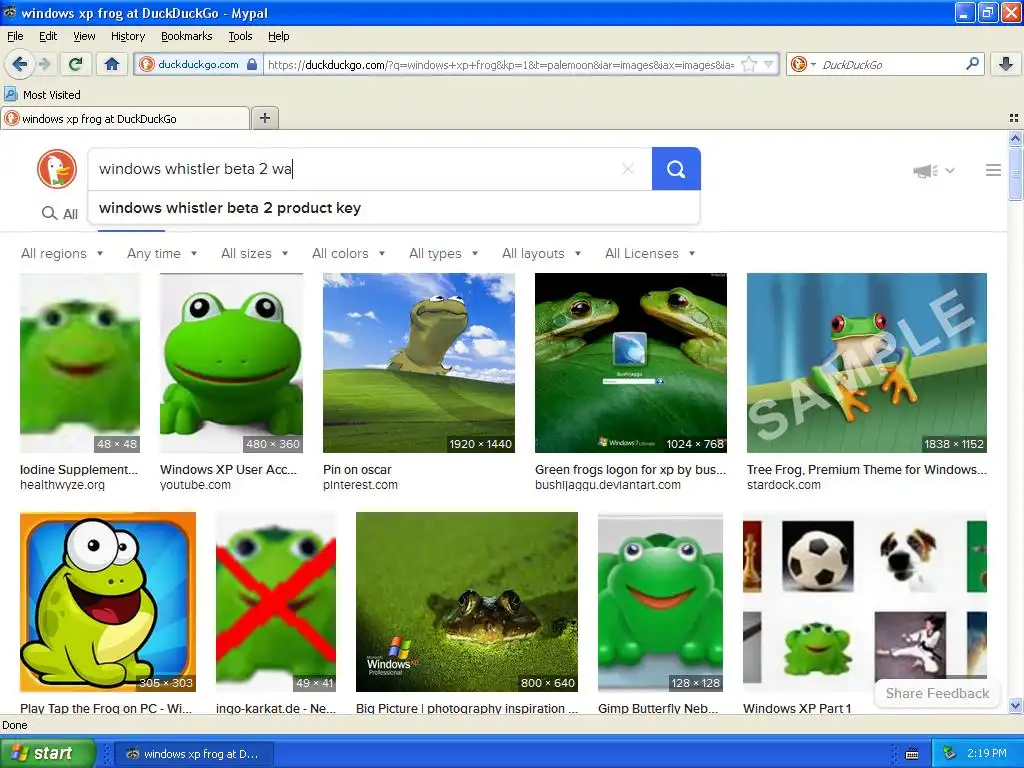1024x768 pixels.
Task: Expand the All colors filter
Action: (348, 253)
